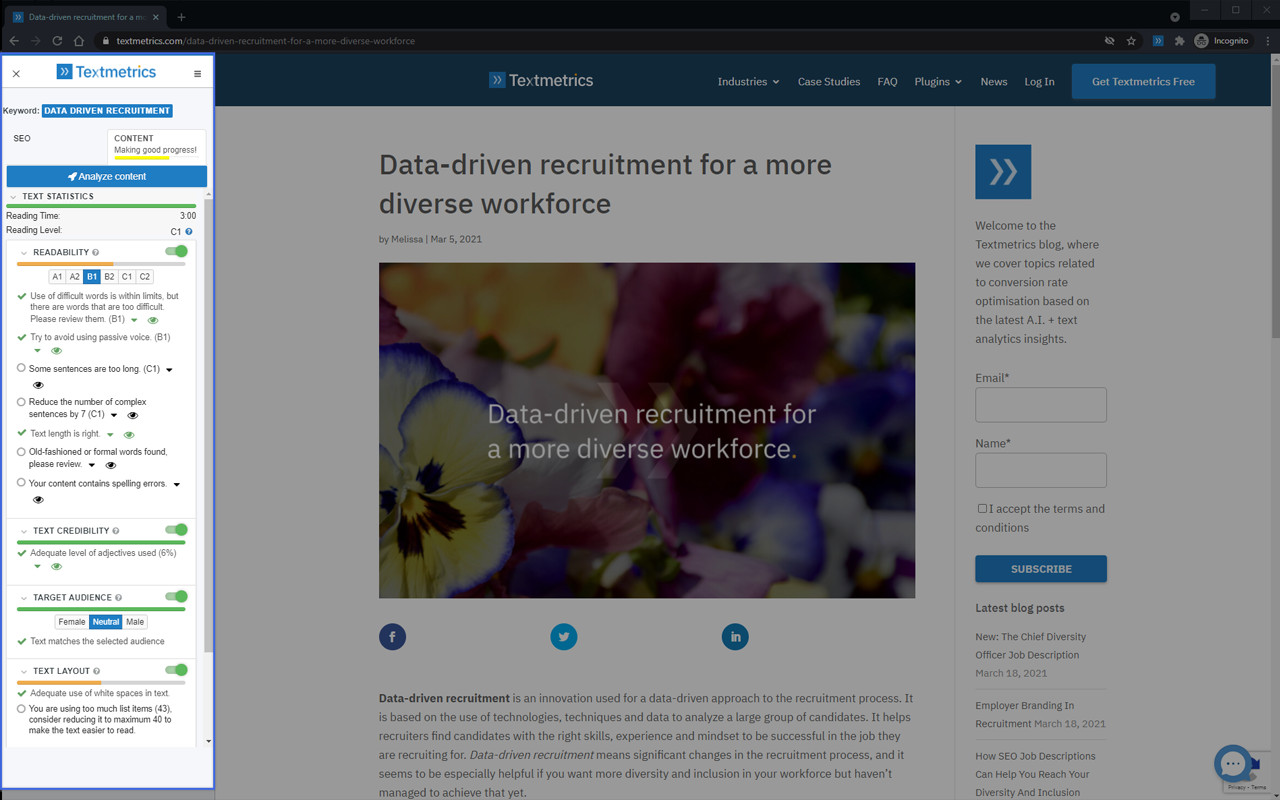
Task: Open the Target Audience help icon
Action: (x=119, y=597)
